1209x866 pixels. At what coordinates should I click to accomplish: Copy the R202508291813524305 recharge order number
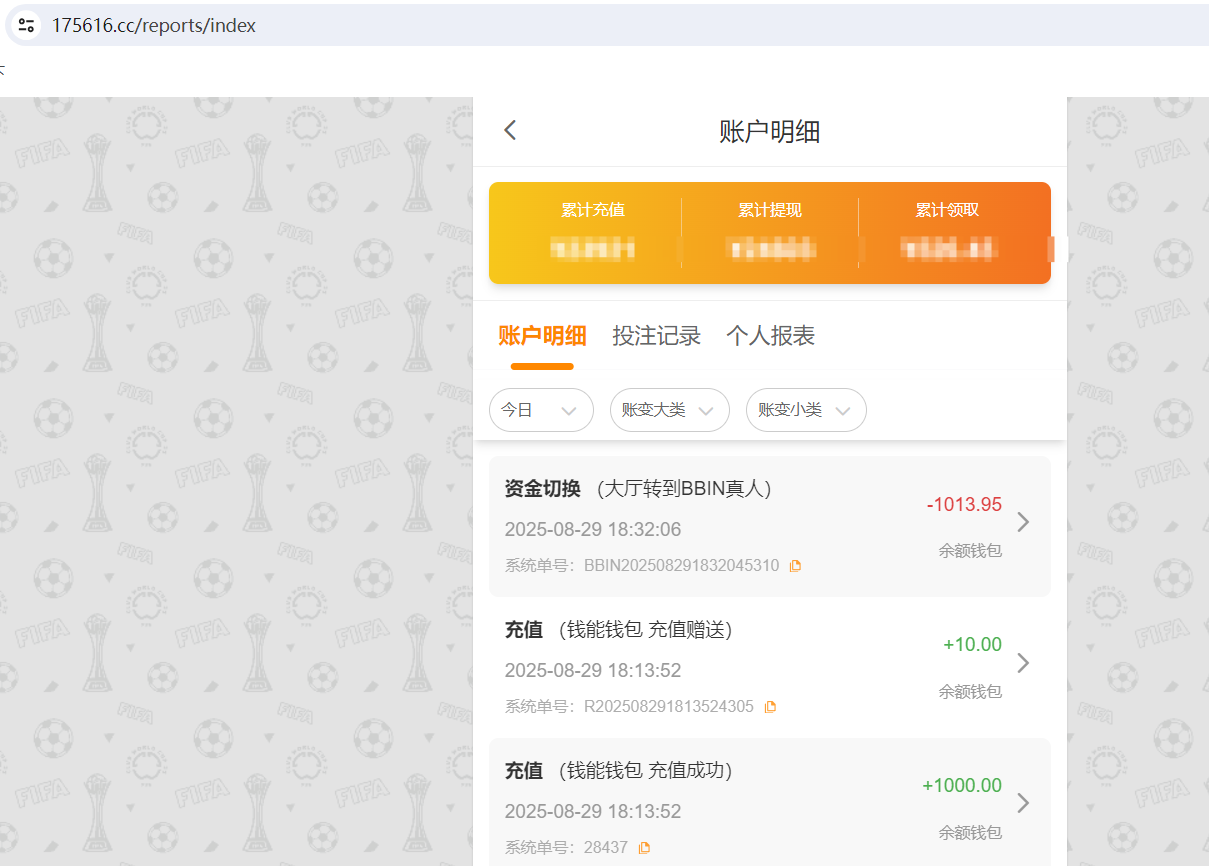pos(769,705)
